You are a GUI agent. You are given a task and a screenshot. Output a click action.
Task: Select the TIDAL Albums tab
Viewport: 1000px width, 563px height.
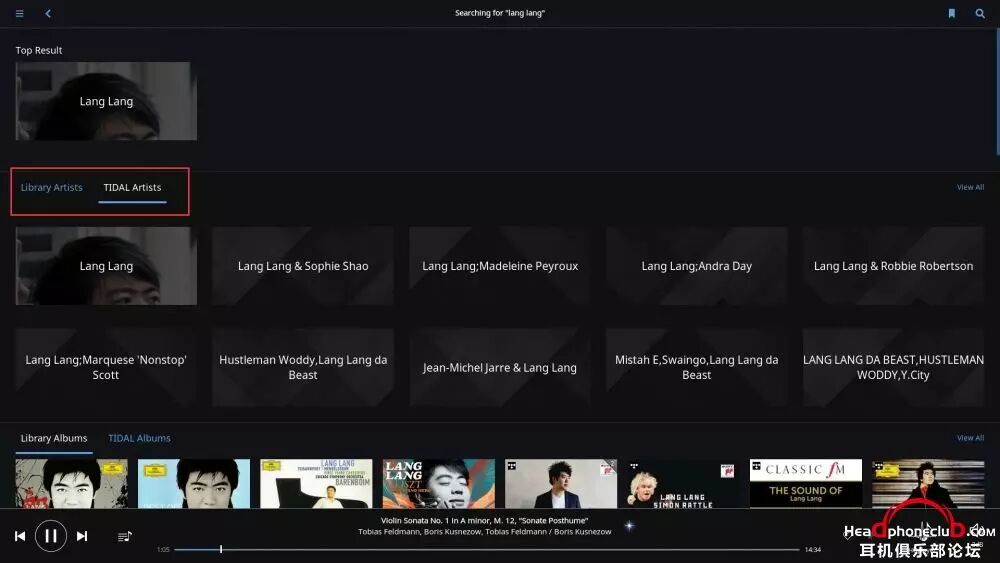point(139,438)
